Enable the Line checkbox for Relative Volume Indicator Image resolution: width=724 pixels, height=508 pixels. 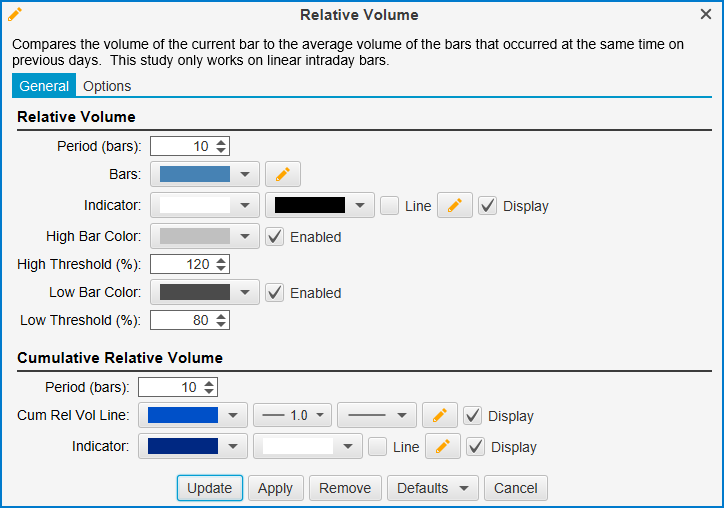click(x=390, y=206)
